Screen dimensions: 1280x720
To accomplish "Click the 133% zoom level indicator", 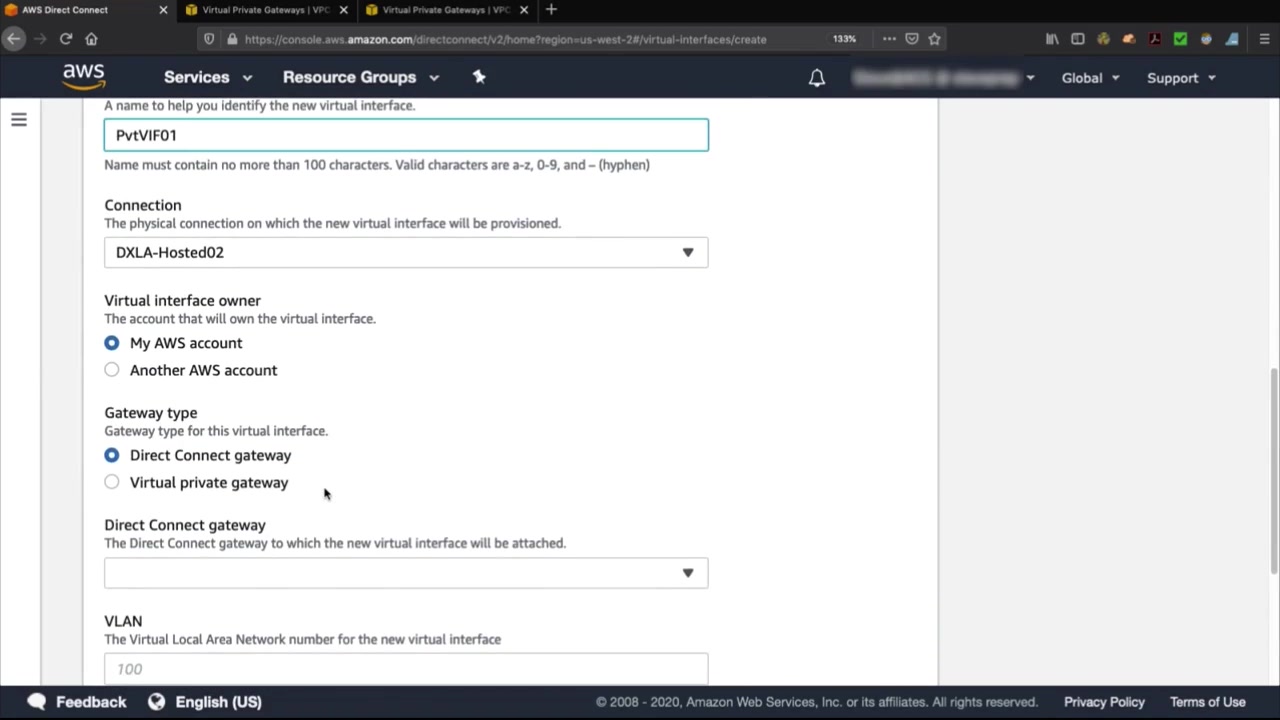I will (844, 39).
